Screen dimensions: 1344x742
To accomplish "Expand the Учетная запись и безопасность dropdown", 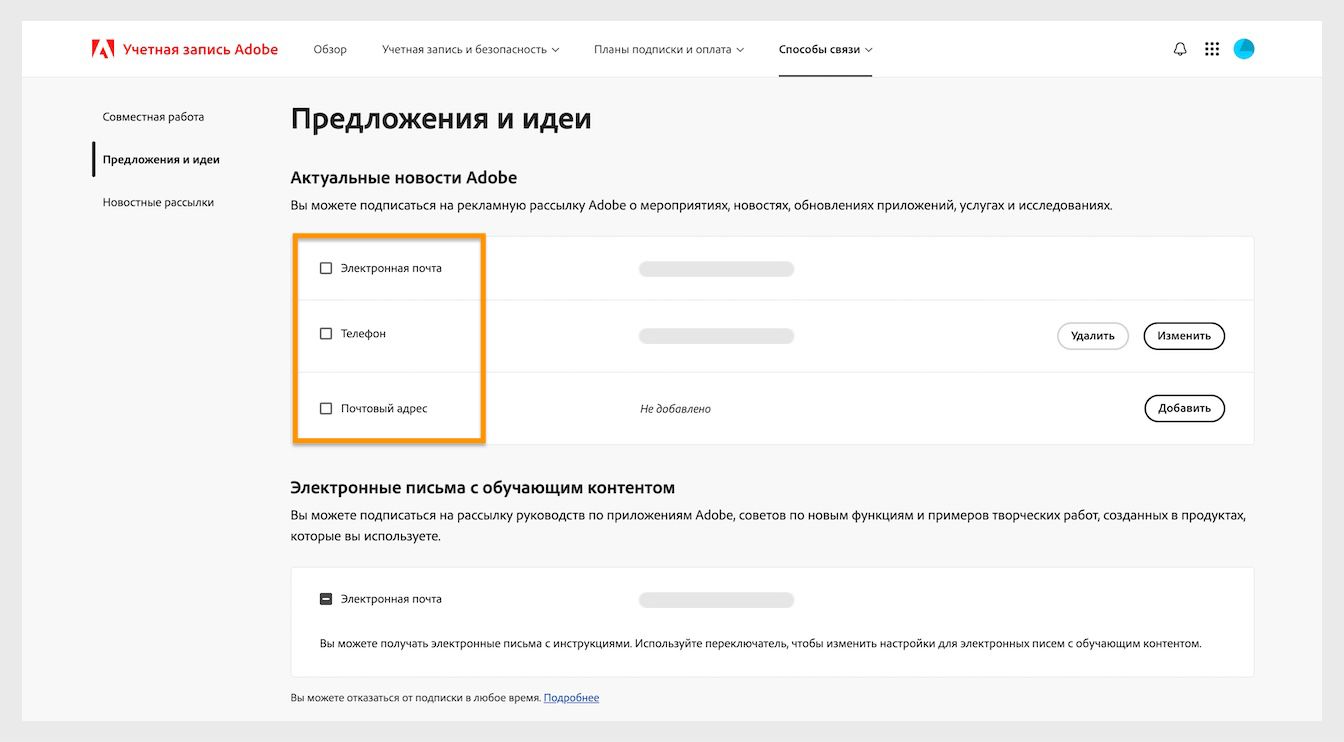I will pos(469,47).
